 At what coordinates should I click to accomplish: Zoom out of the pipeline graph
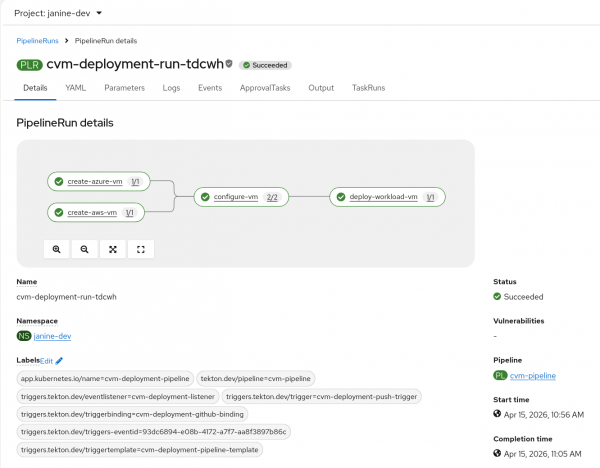[85, 249]
